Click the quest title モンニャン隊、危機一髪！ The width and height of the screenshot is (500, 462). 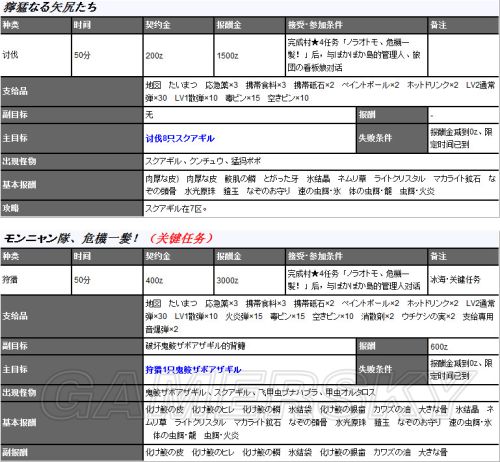(71, 238)
